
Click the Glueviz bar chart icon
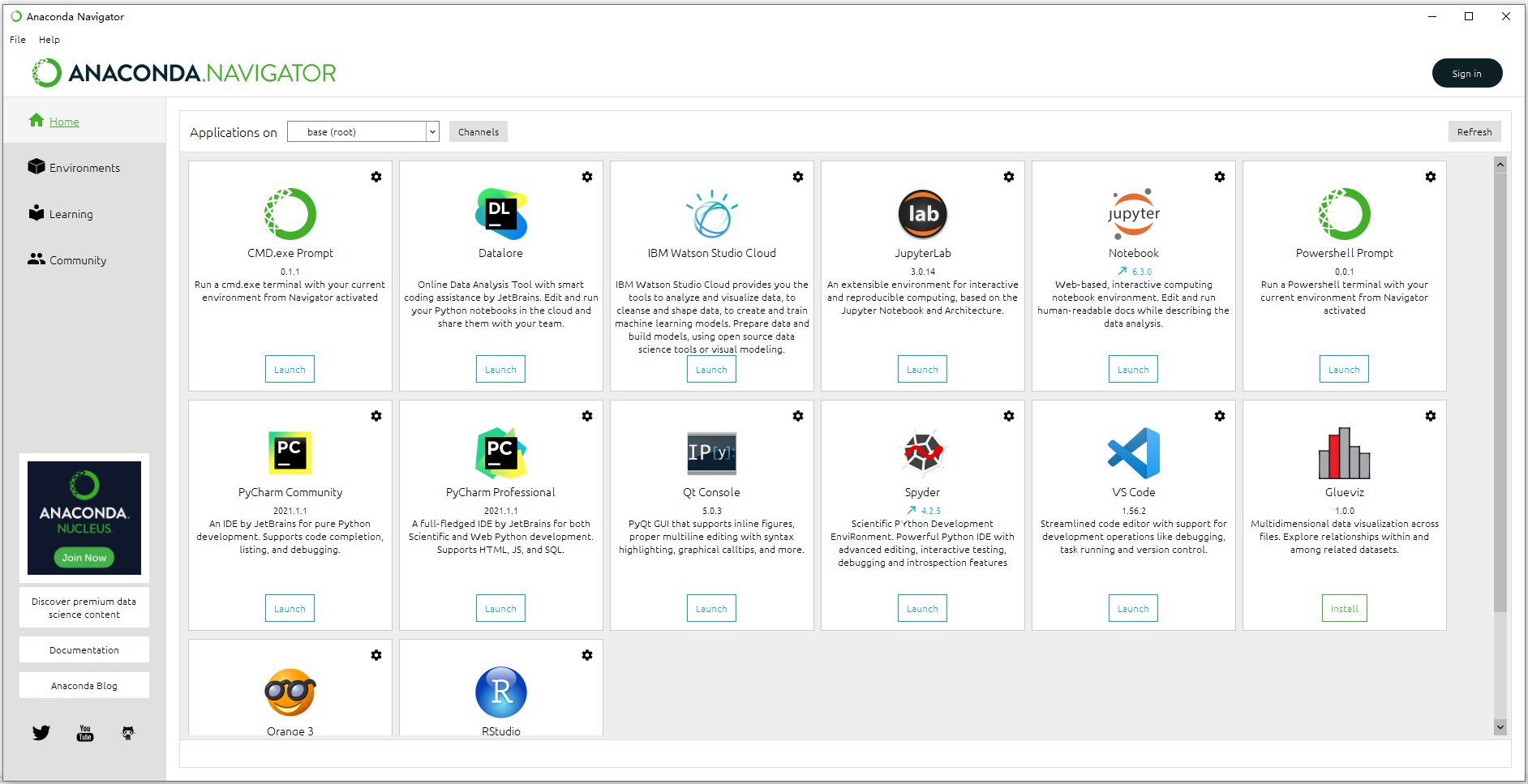(x=1344, y=452)
